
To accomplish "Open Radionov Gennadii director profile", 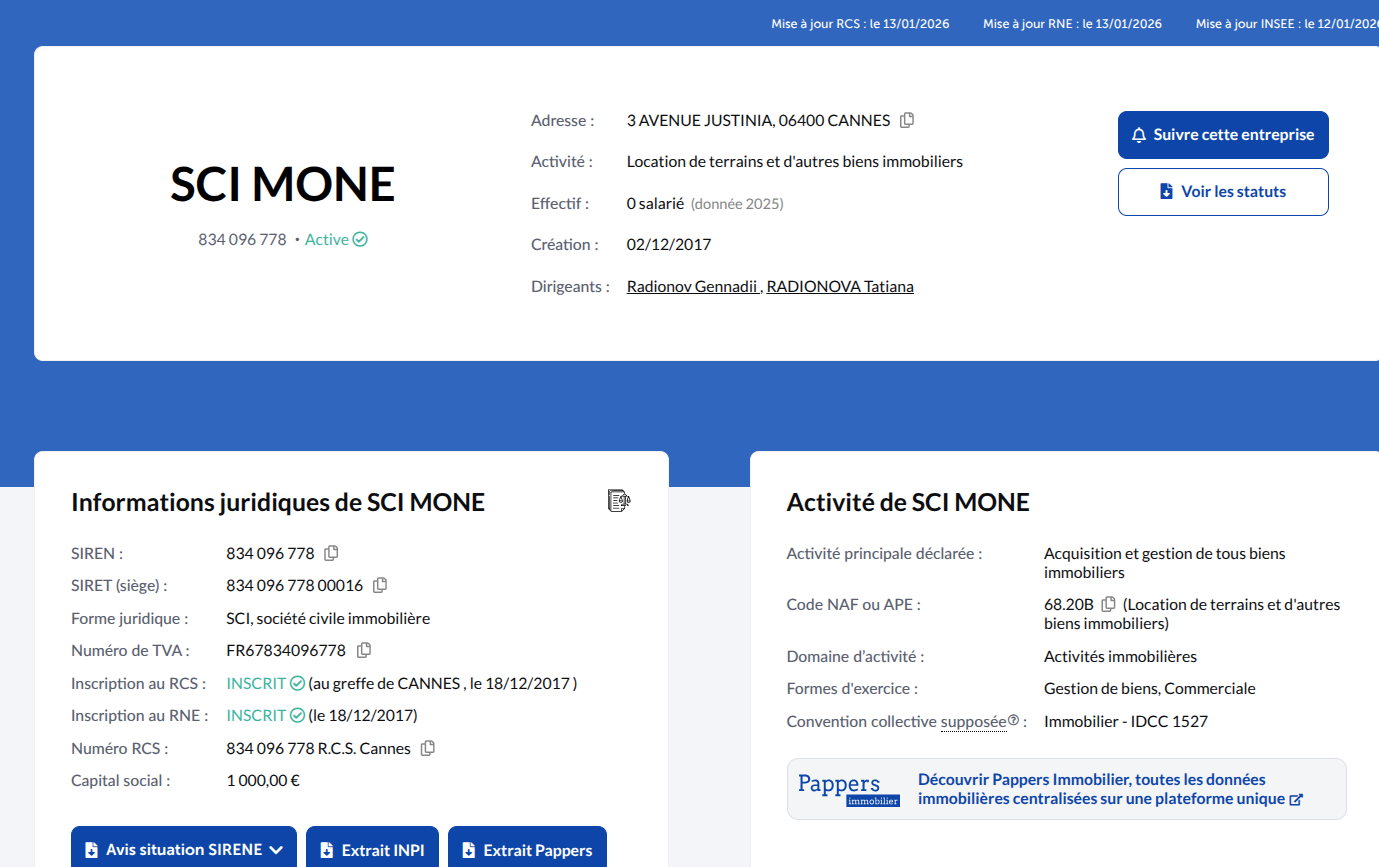I will [692, 287].
